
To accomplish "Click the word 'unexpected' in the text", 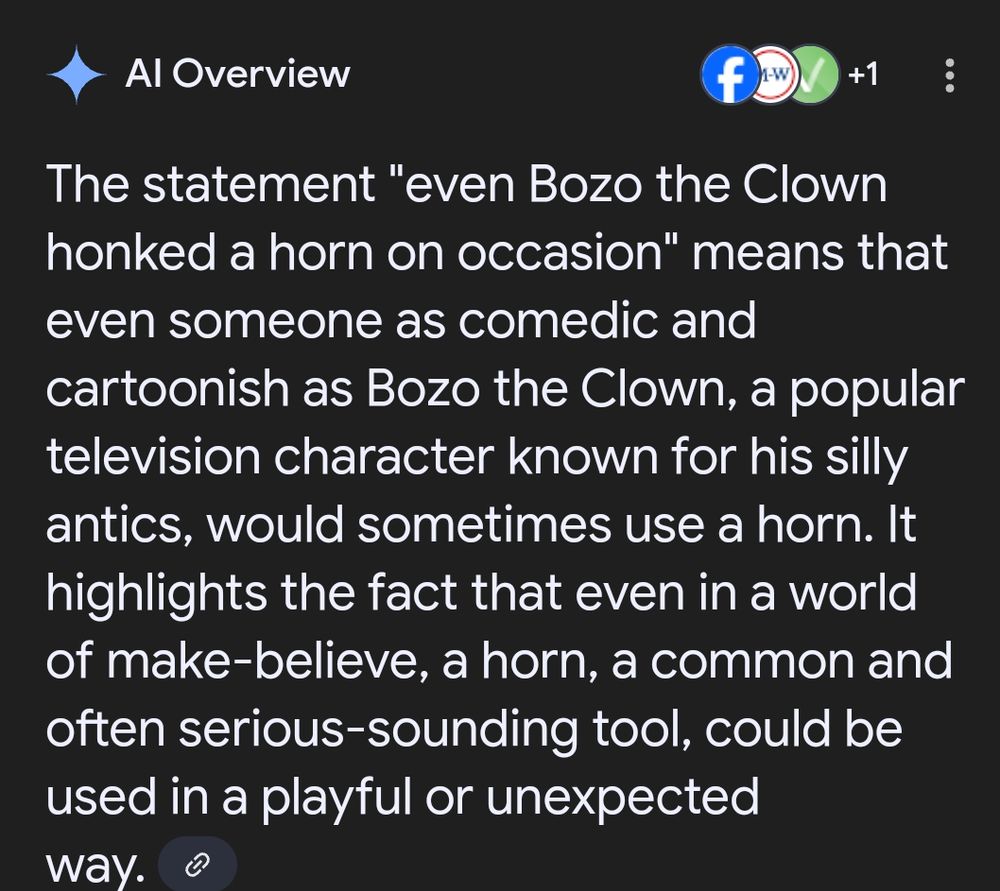I will (x=622, y=798).
